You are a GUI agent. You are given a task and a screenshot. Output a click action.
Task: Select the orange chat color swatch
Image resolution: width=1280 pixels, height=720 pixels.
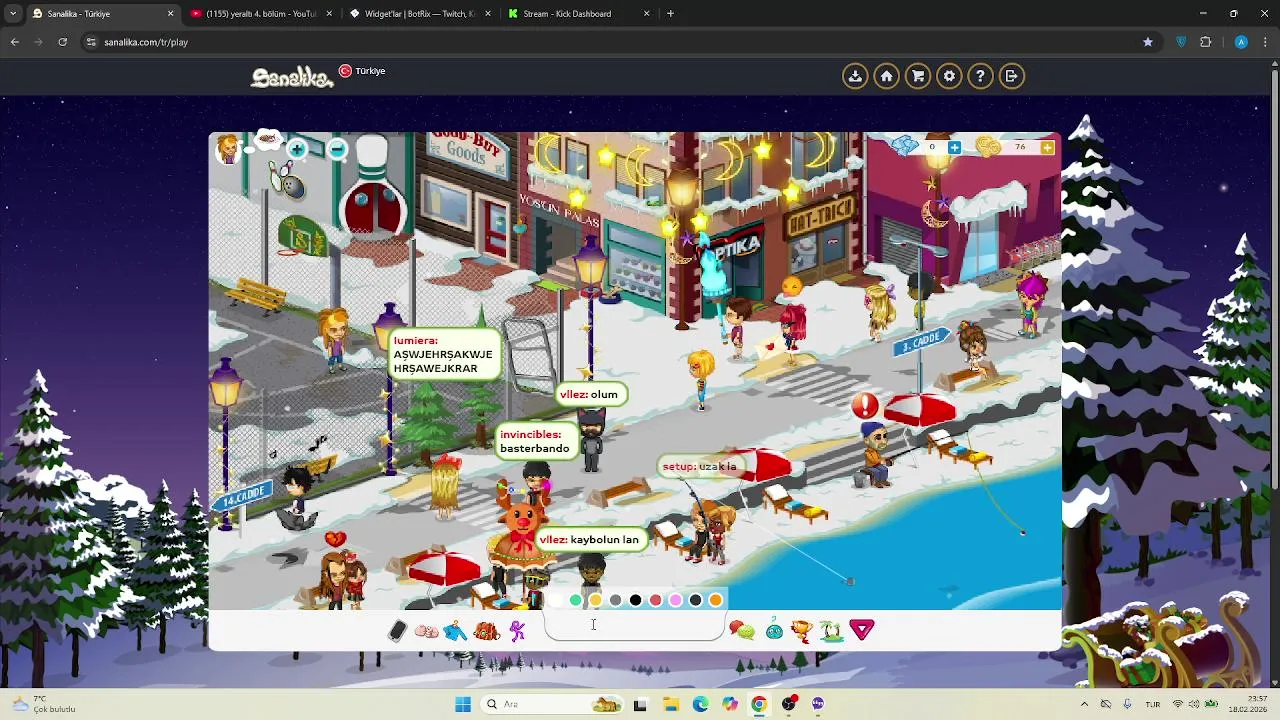coord(715,600)
